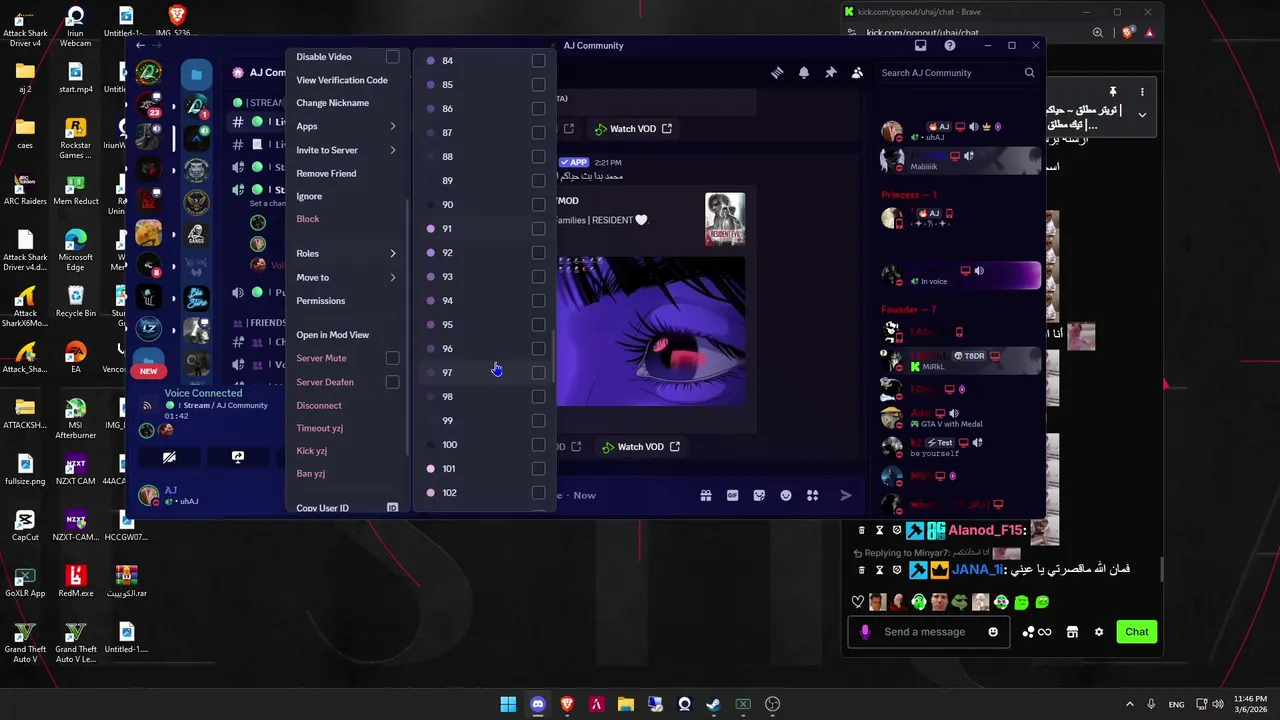1280x720 pixels.
Task: Open the purple eye image
Action: coord(651,332)
